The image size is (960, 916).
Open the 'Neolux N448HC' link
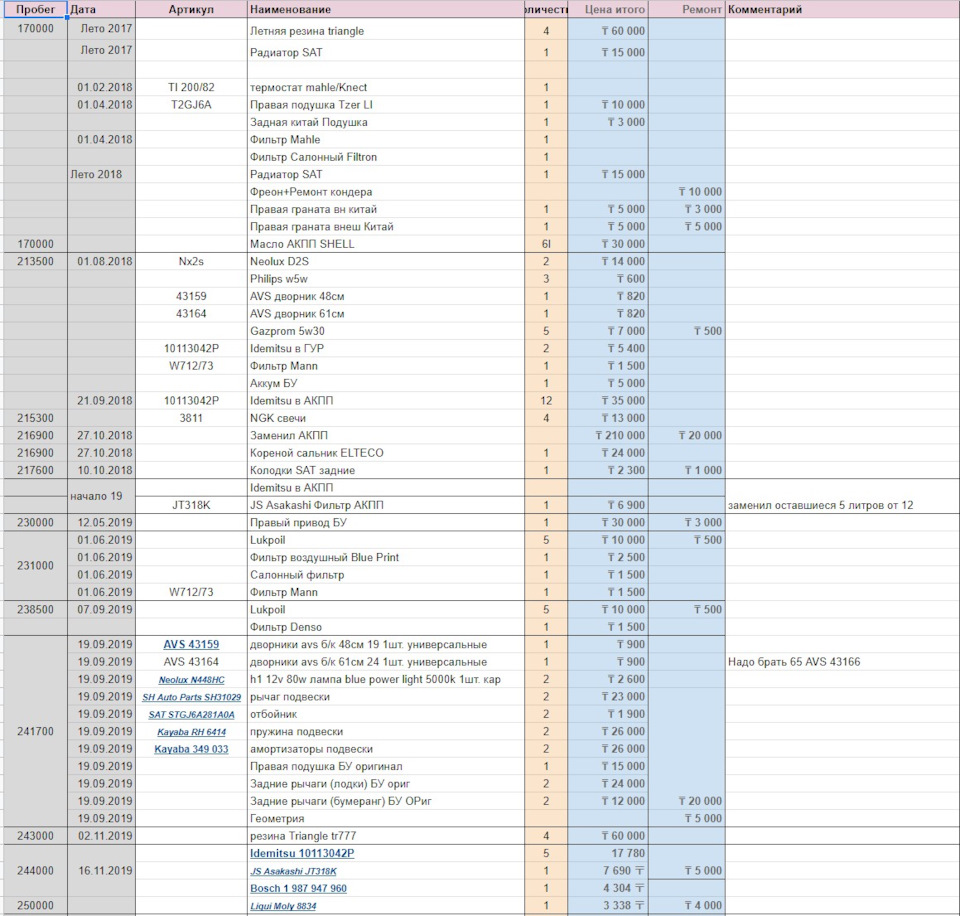pos(191,680)
